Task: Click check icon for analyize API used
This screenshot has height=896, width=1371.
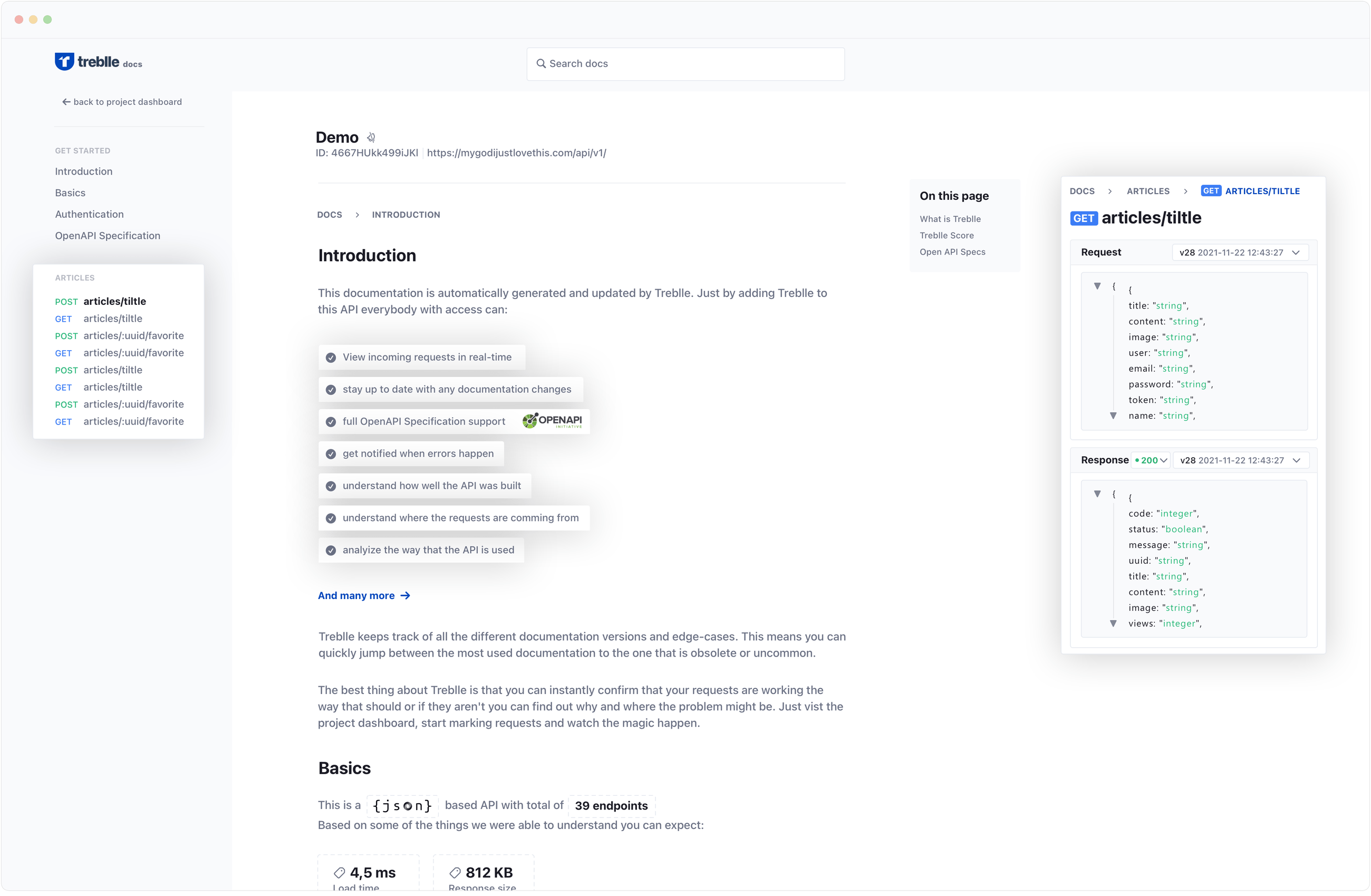Action: 331,550
